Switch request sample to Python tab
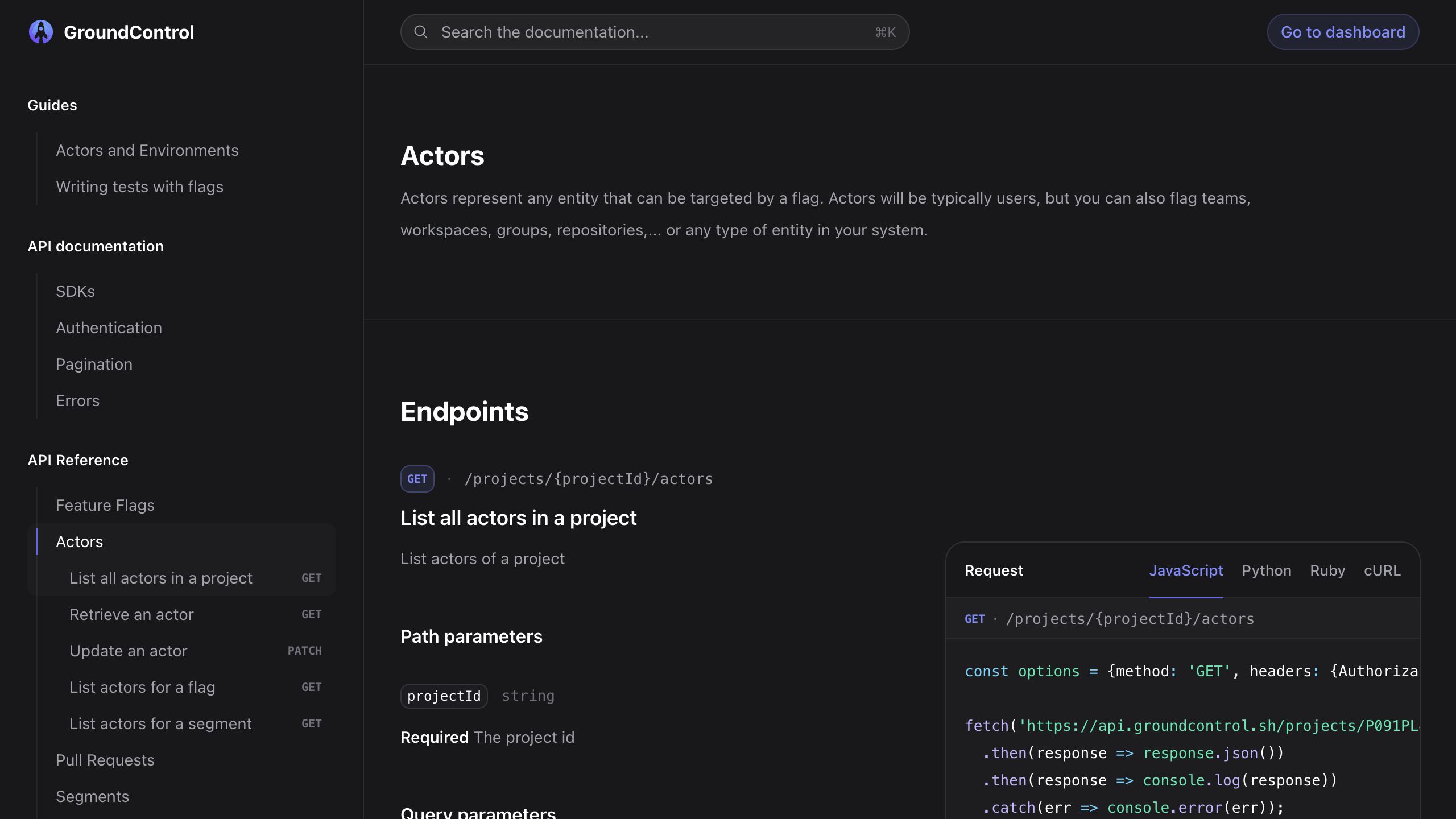Viewport: 1456px width, 819px height. tap(1266, 570)
